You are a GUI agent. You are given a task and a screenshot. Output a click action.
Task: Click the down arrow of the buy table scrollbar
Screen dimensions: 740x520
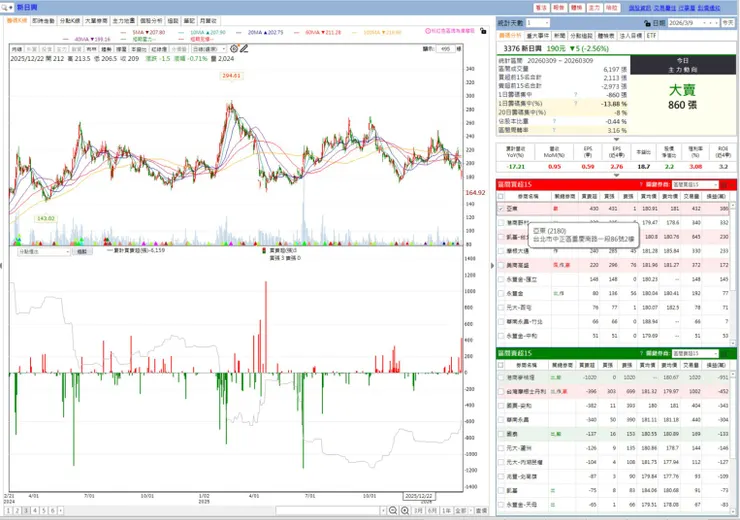733,343
